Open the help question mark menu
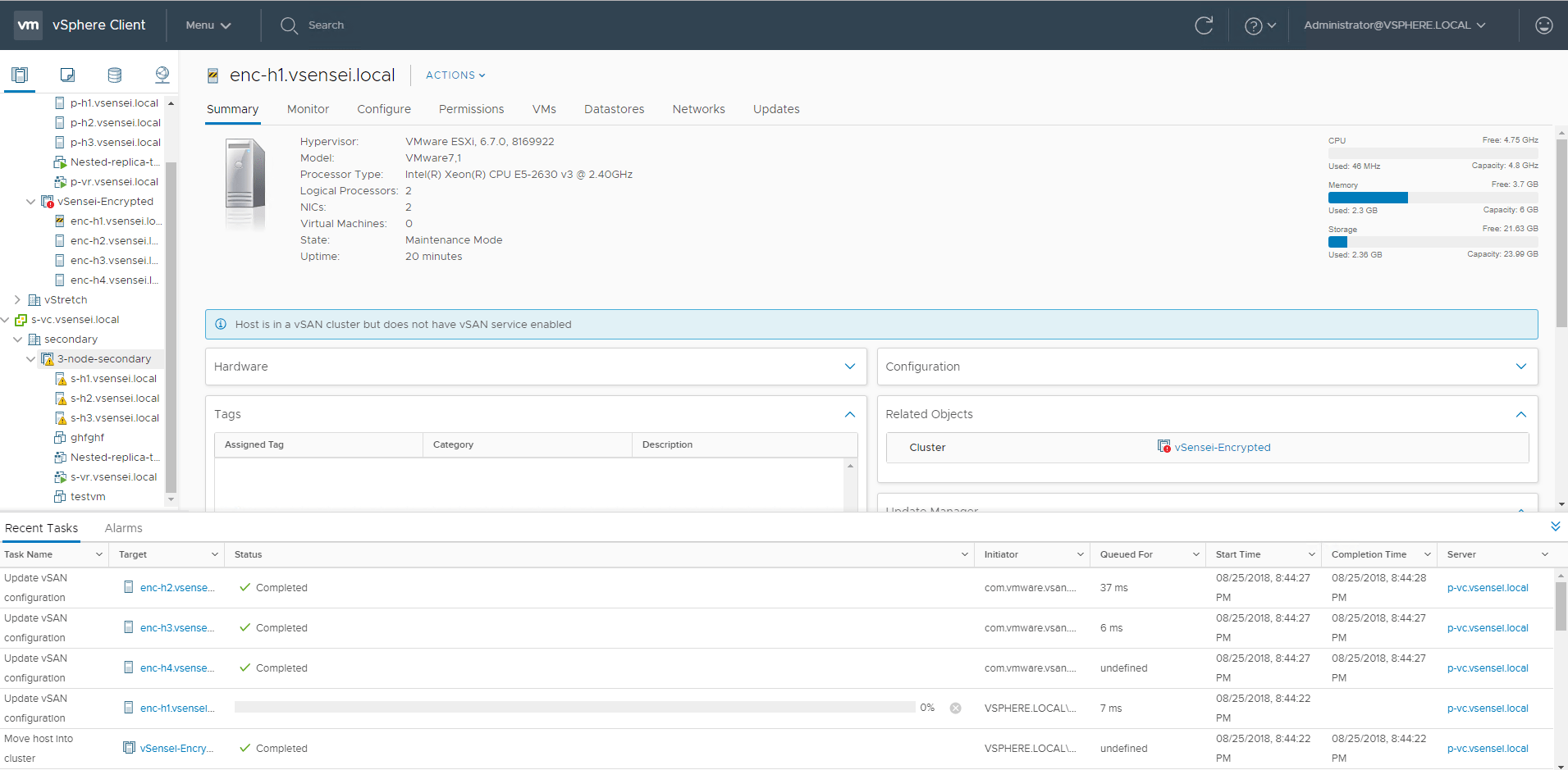Image resolution: width=1568 pixels, height=770 pixels. point(1259,25)
